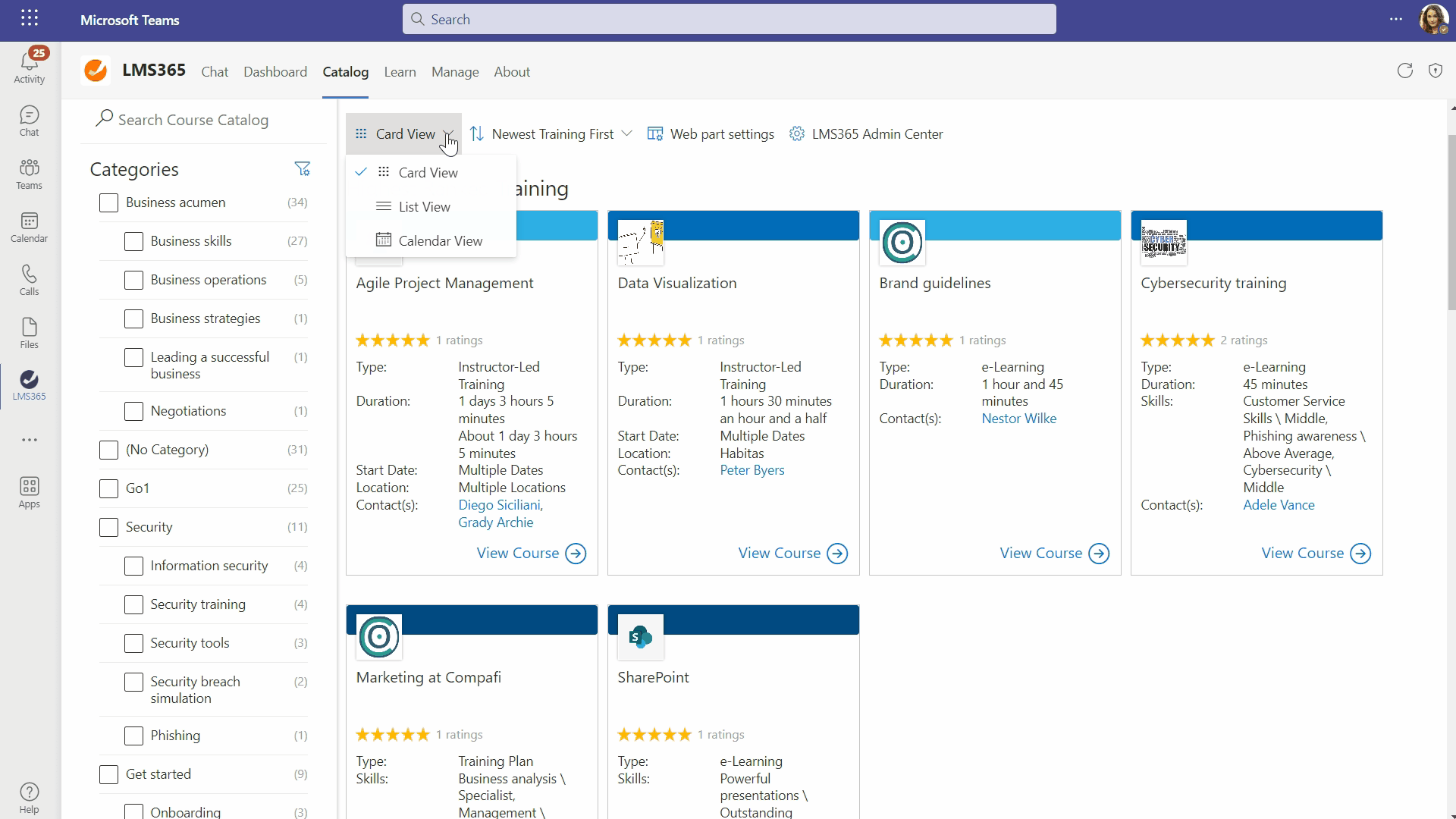Viewport: 1456px width, 819px height.
Task: Click the Teams global Search box
Action: click(729, 19)
